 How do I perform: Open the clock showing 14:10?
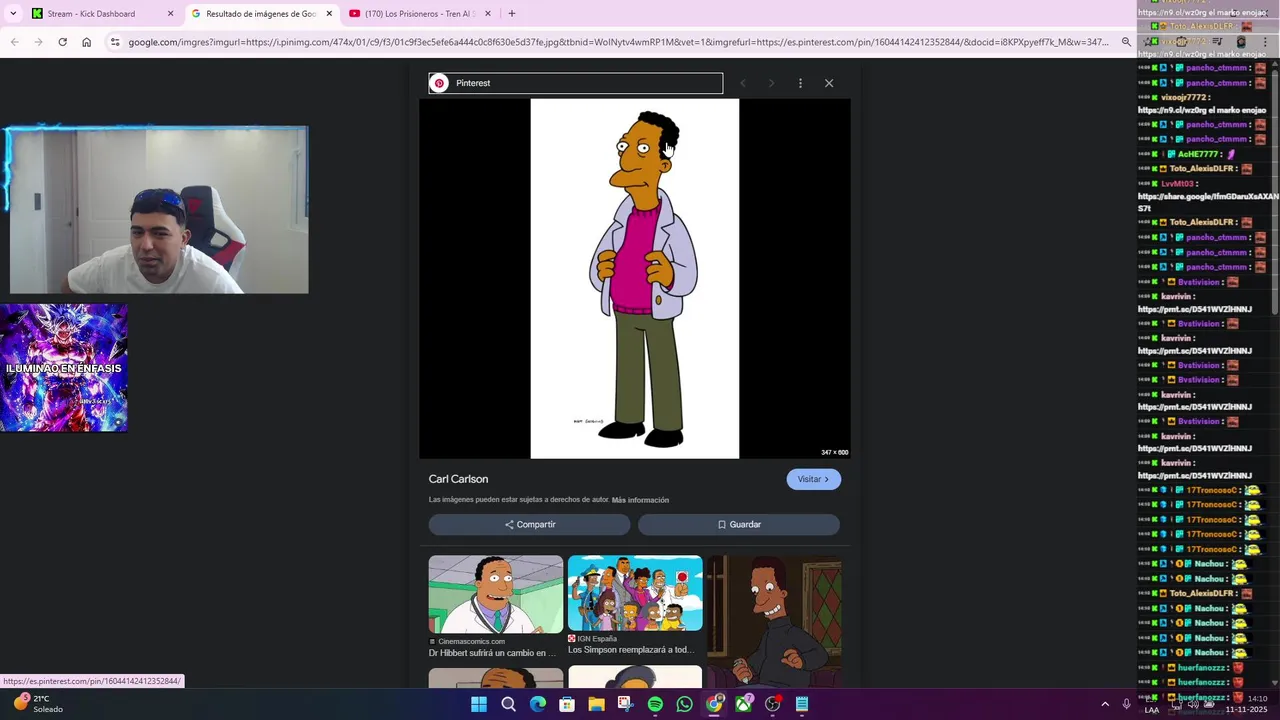[x=1246, y=704]
